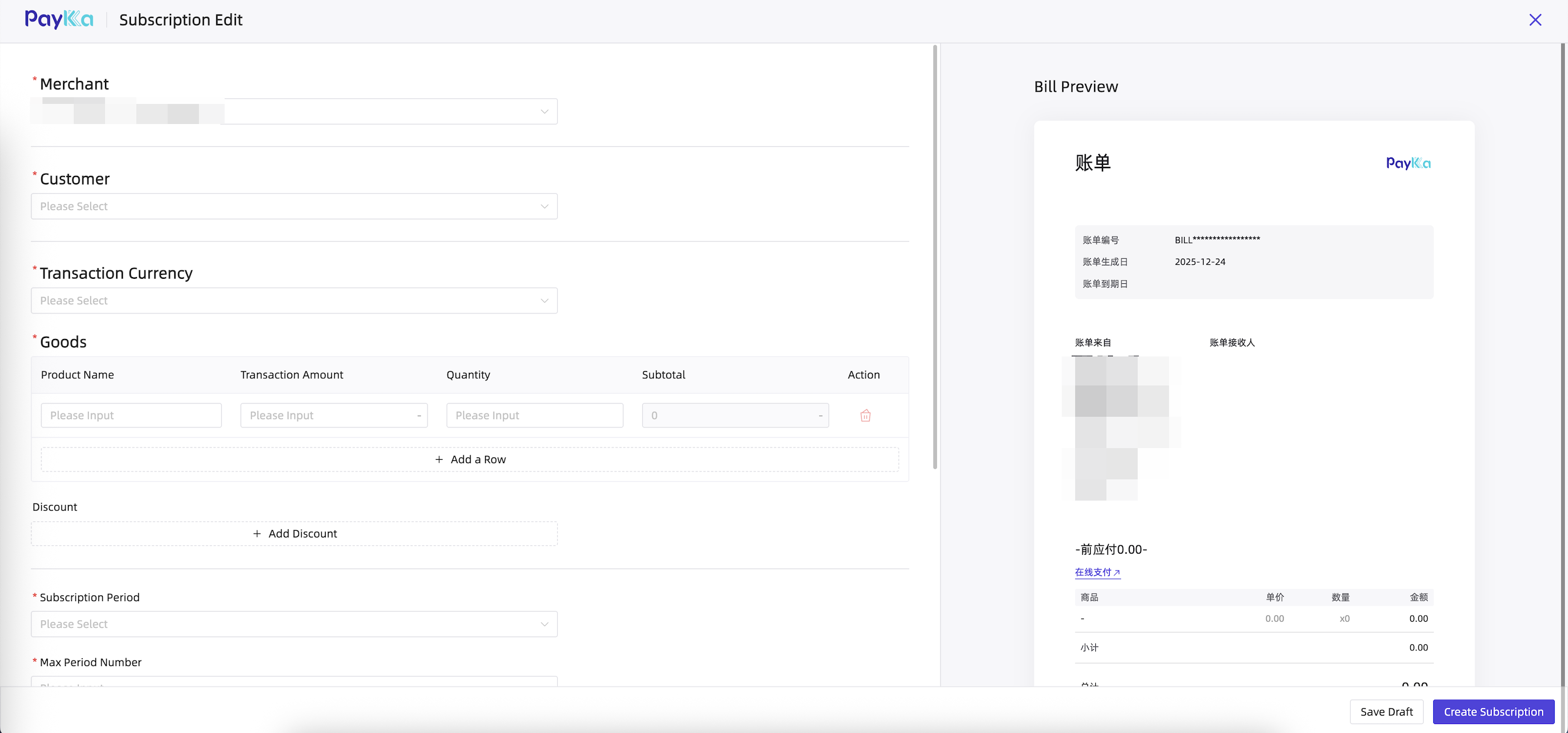This screenshot has height=733, width=1568.
Task: Click the form panel vertical scrollbar
Action: (x=935, y=256)
